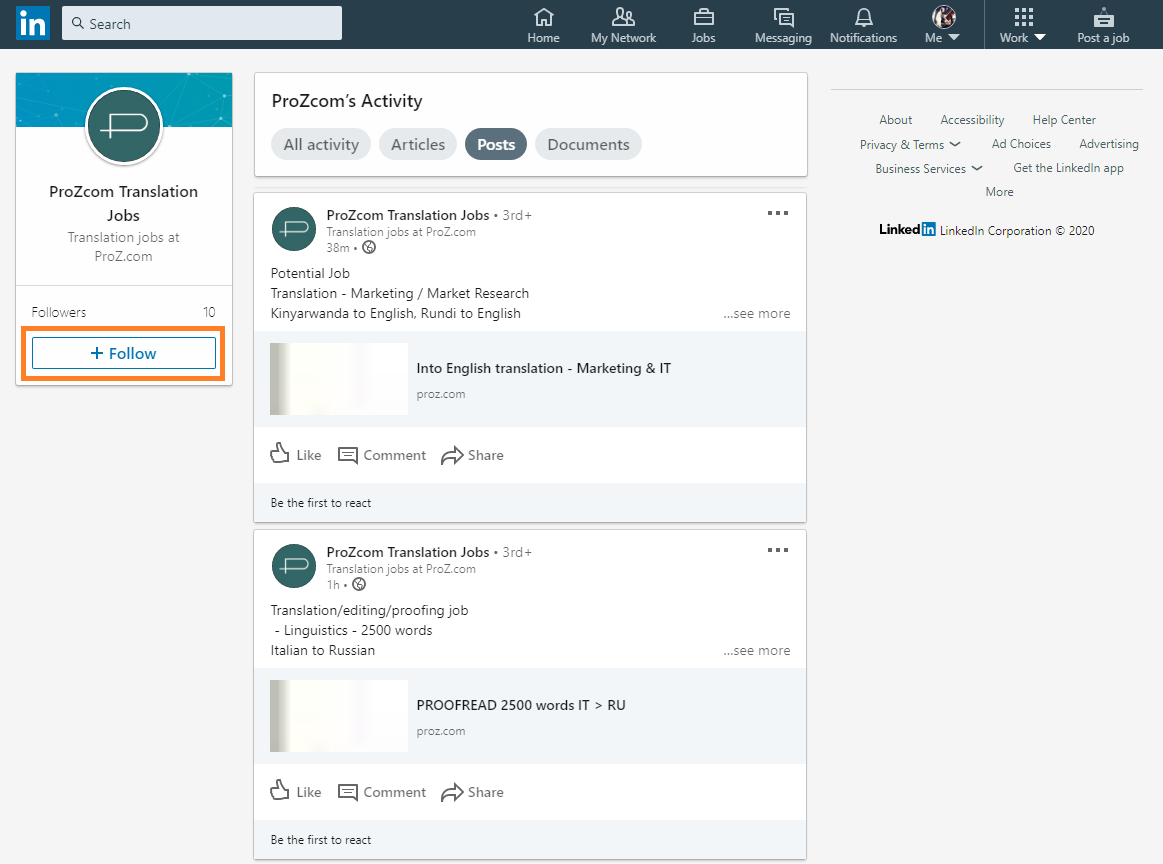Expand first post with see more
This screenshot has height=864, width=1163.
[757, 313]
